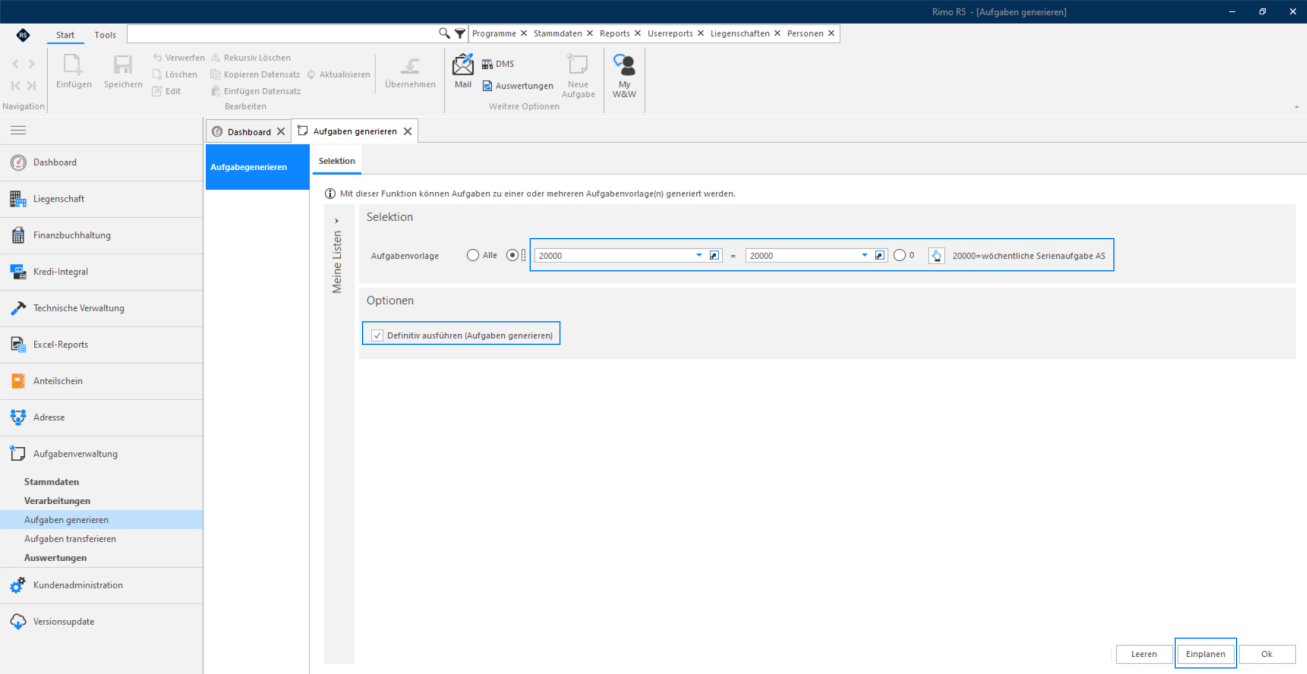The width and height of the screenshot is (1307, 674).
Task: Click the search magnifier icon
Action: (x=445, y=33)
